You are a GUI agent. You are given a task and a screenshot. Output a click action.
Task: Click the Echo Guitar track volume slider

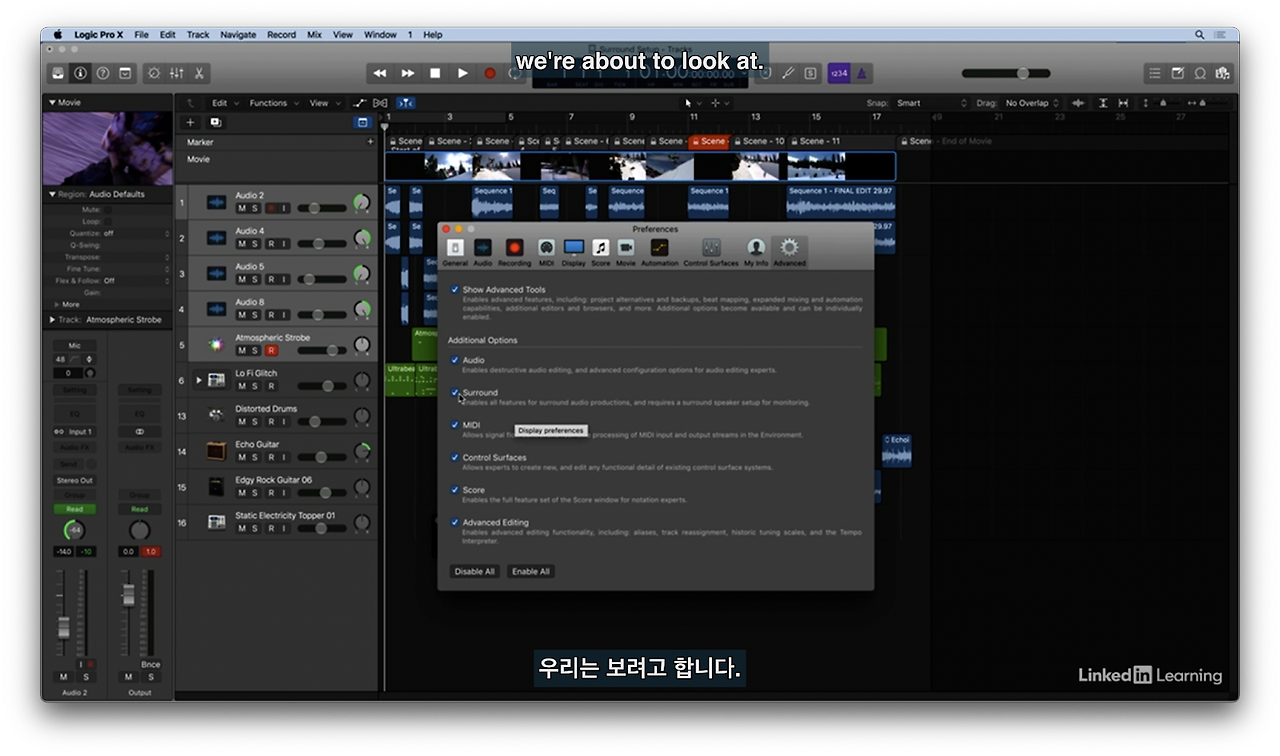click(x=323, y=457)
